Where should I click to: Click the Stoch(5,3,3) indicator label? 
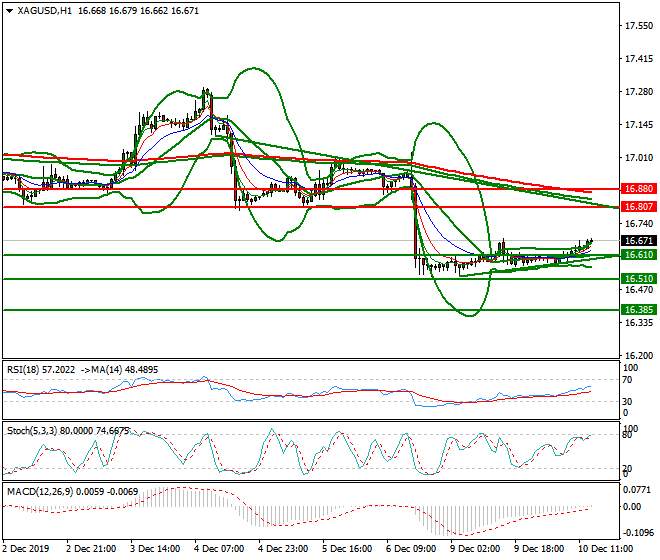click(x=33, y=429)
